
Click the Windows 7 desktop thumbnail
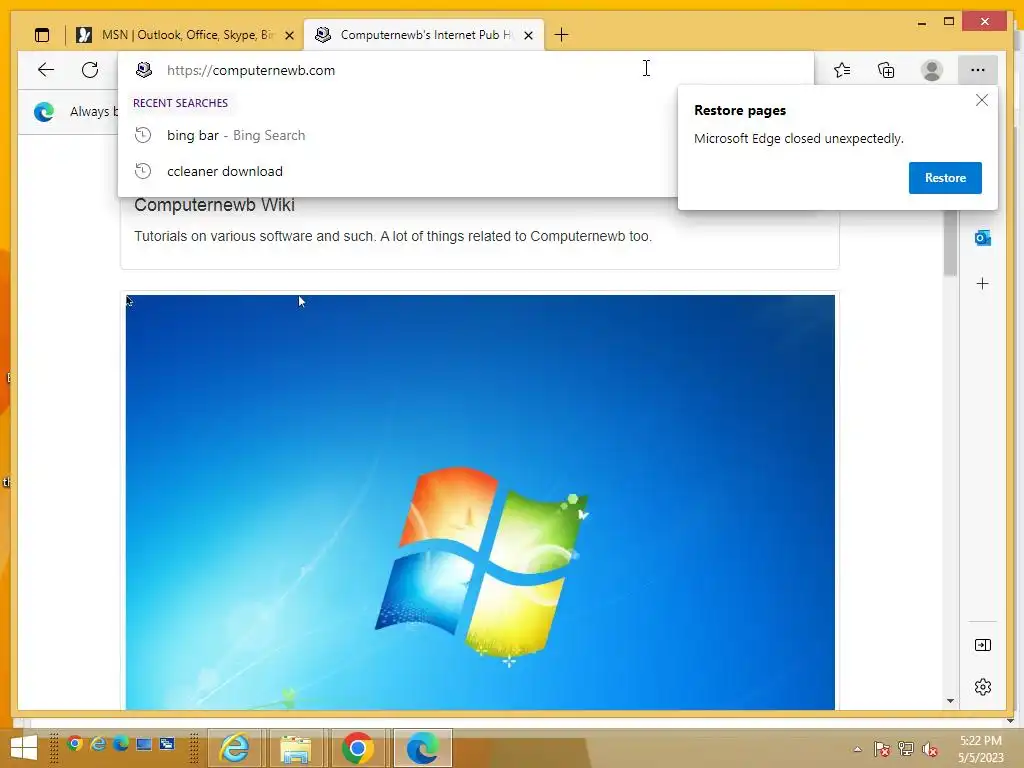(x=480, y=502)
